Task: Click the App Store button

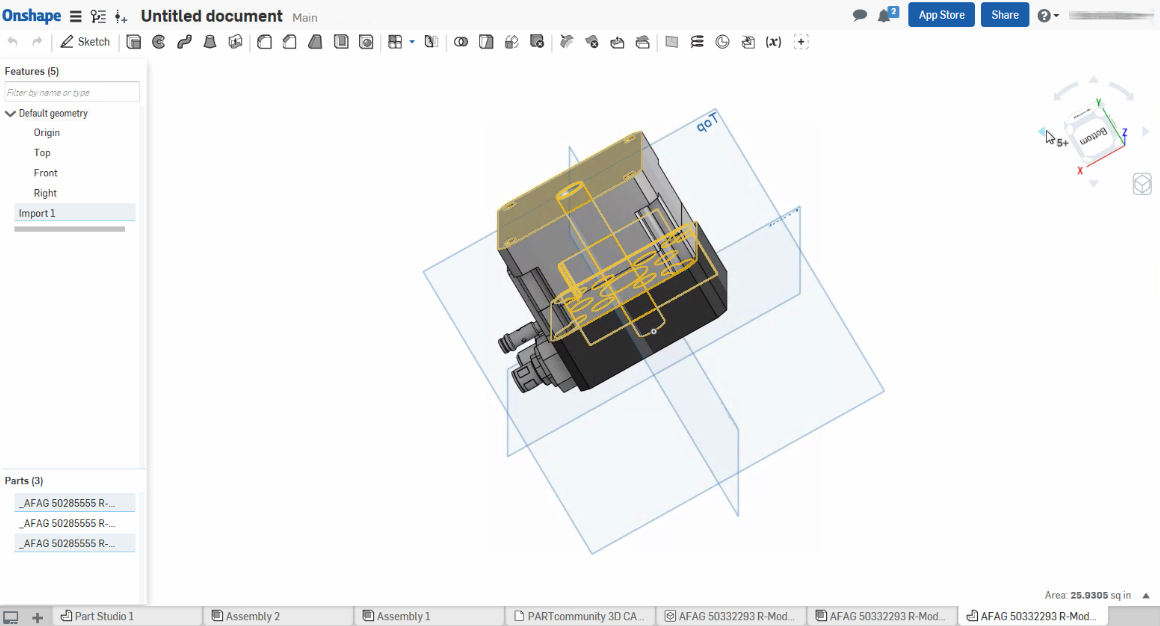Action: click(941, 15)
